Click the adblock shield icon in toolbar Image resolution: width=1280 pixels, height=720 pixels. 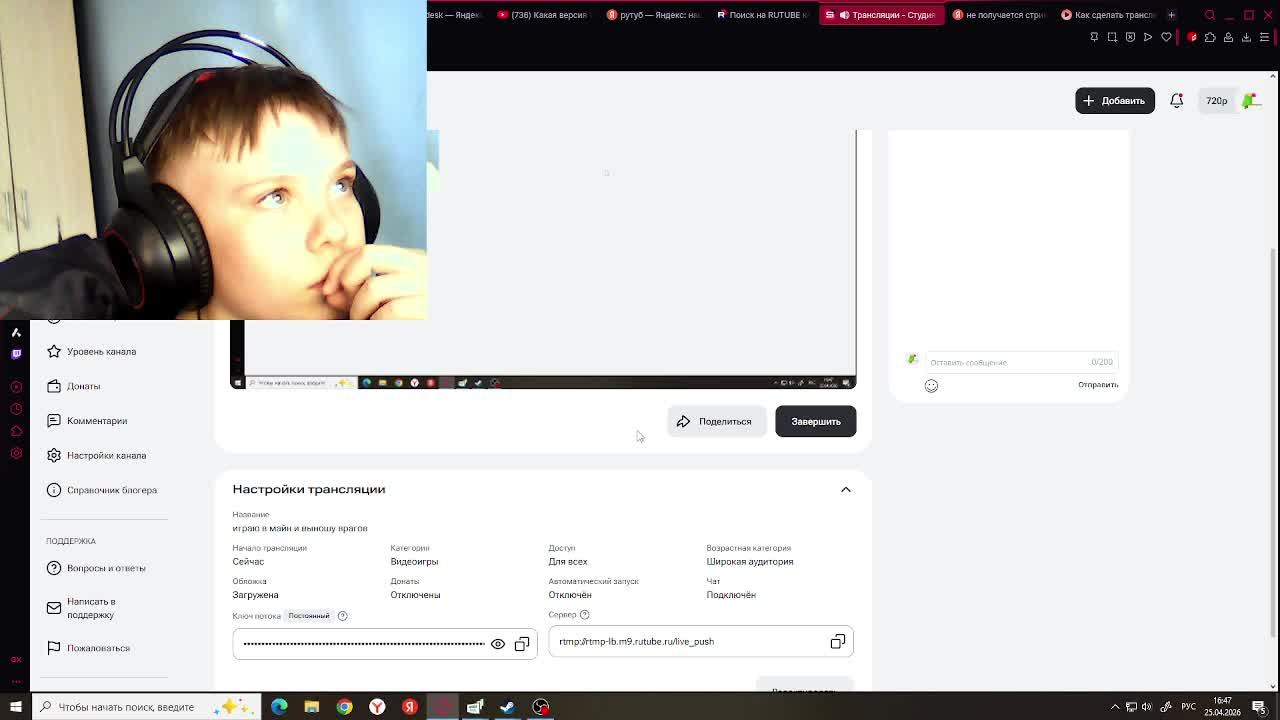[1130, 37]
